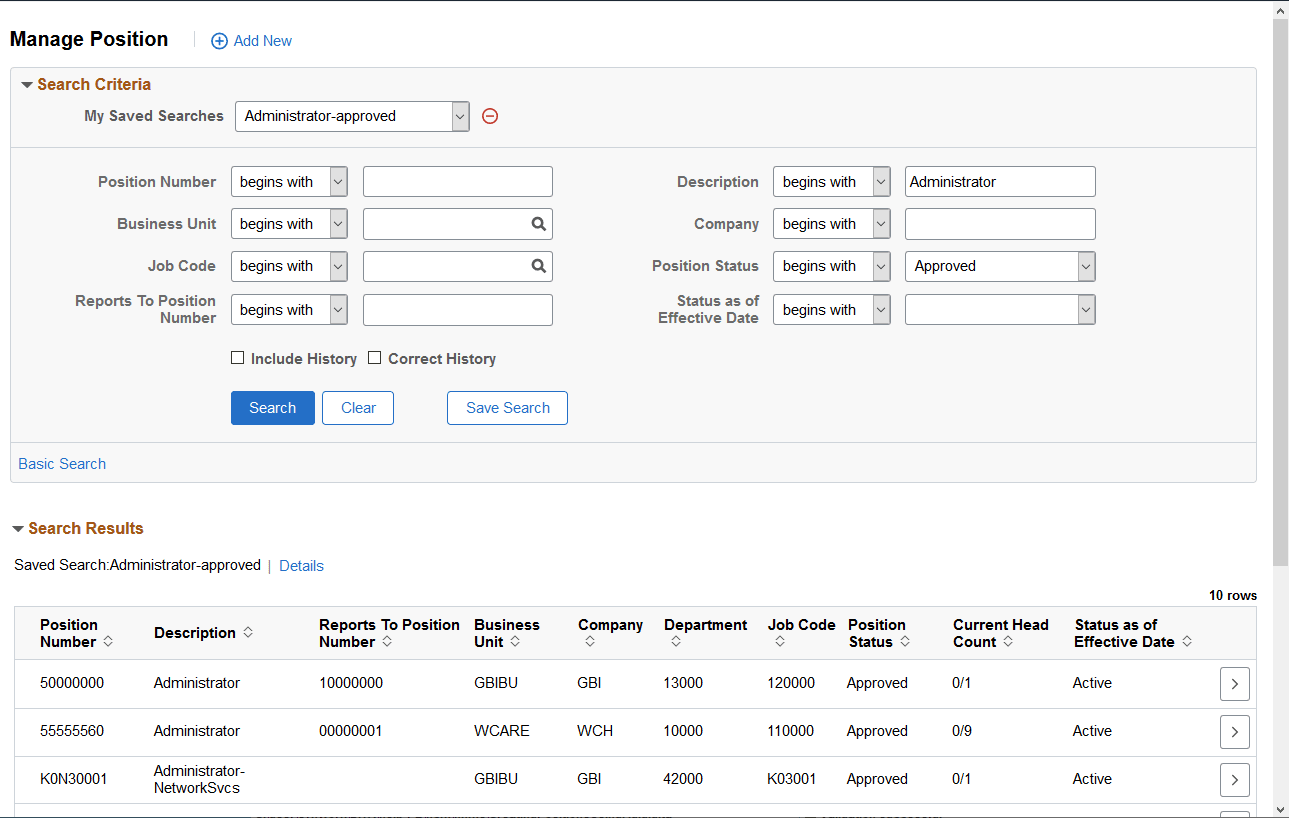The image size is (1289, 818).
Task: Open details chevron for Administrator-NetworkSvcs row
Action: point(1234,779)
